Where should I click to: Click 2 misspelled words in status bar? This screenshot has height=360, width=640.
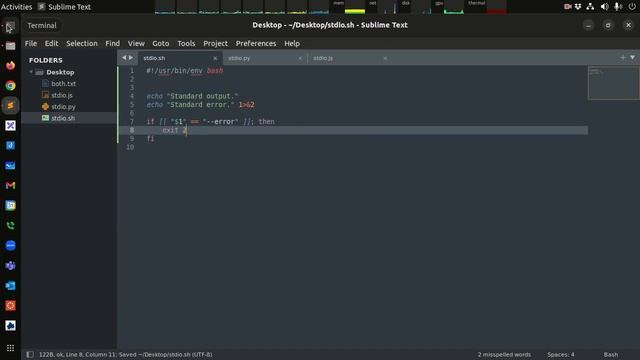tap(504, 354)
